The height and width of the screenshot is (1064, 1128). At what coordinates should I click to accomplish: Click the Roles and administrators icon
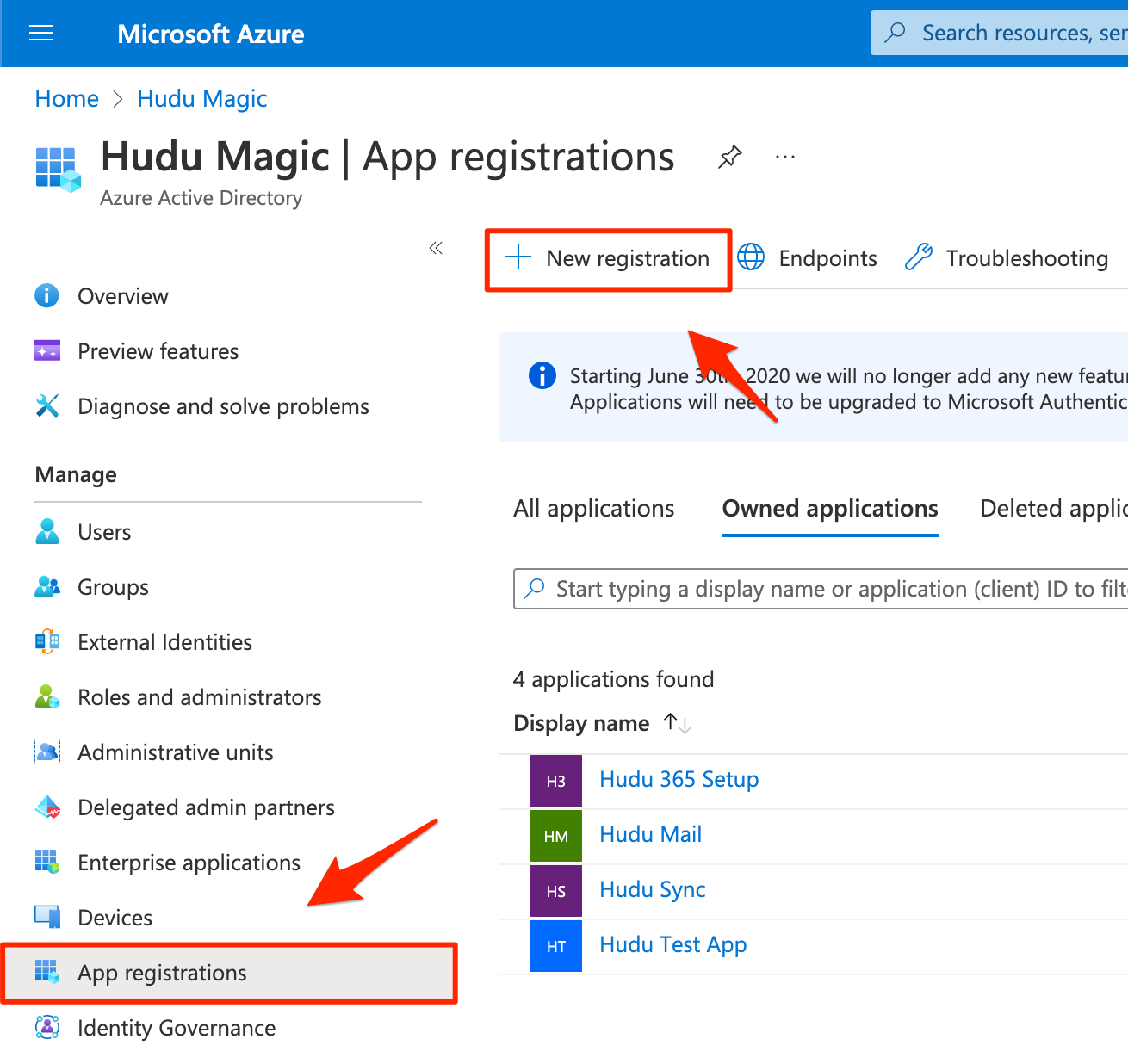point(47,697)
